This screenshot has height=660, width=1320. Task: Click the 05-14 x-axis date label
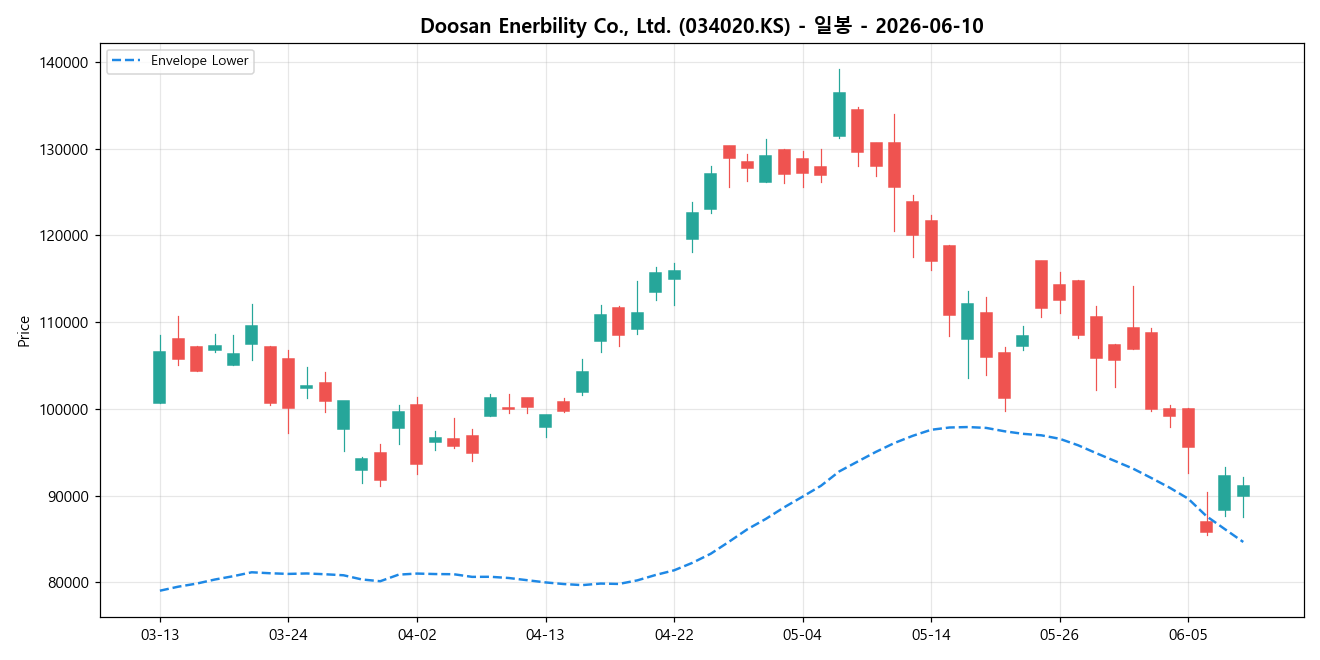pos(931,635)
